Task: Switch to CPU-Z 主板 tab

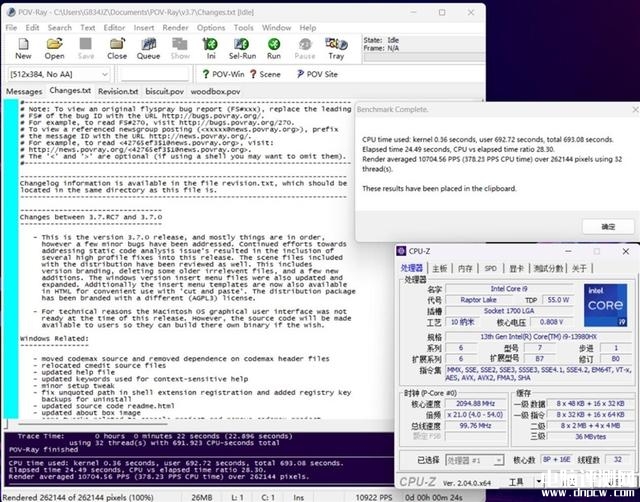Action: point(440,268)
